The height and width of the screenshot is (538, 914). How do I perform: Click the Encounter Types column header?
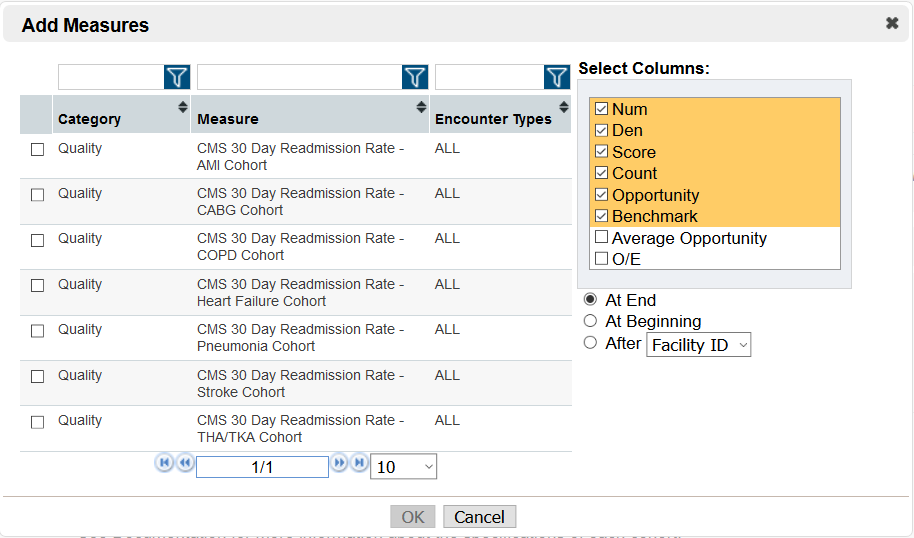pyautogui.click(x=501, y=115)
